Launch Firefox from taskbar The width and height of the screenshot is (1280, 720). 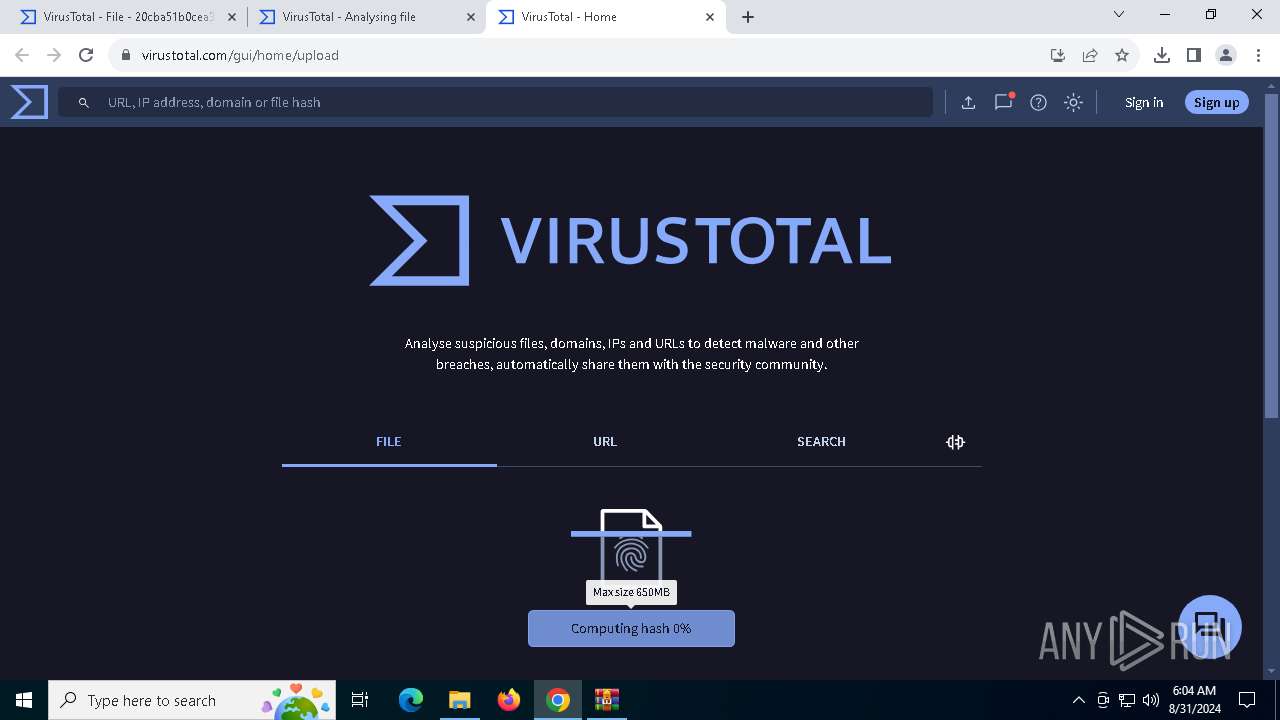[508, 700]
